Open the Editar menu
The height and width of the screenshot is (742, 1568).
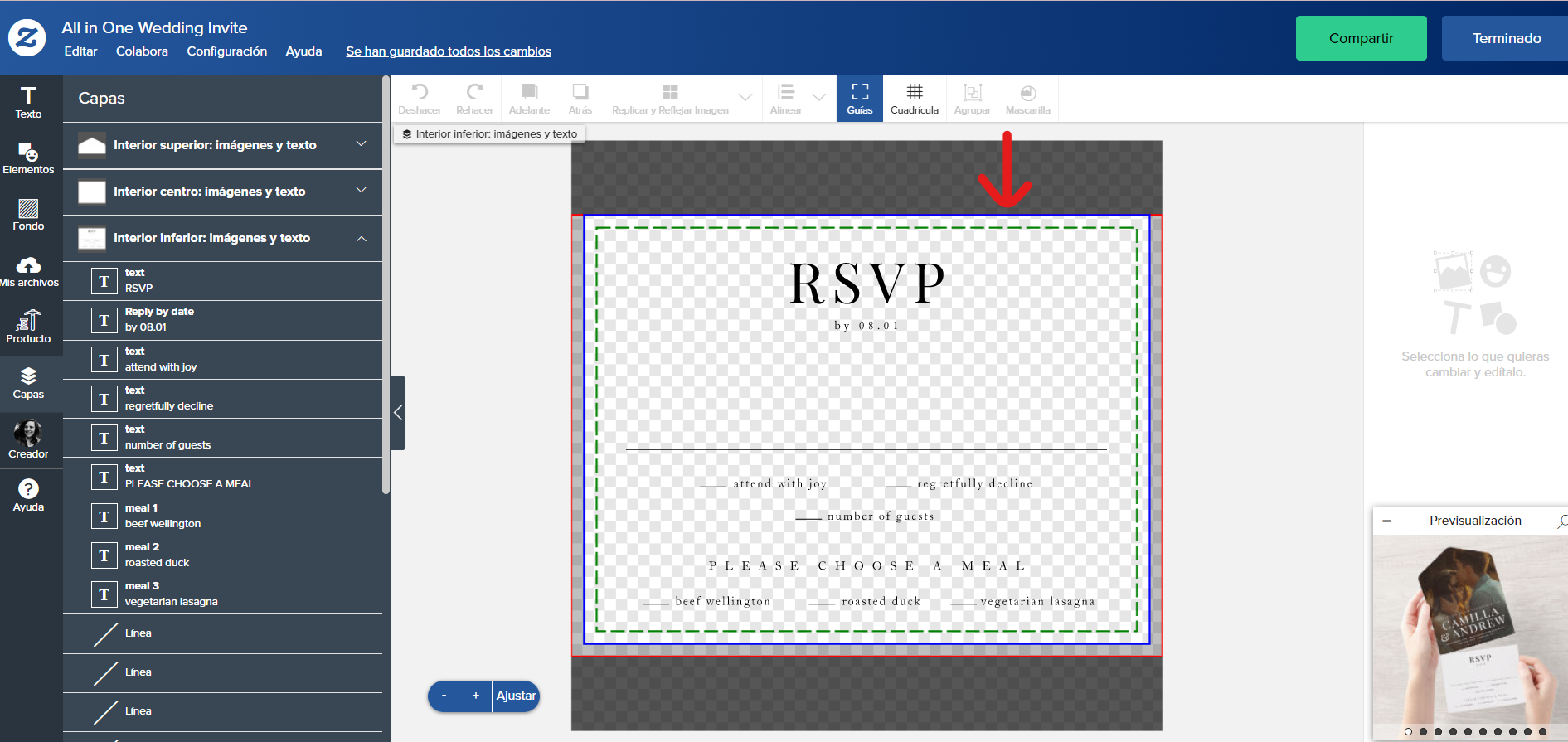pyautogui.click(x=80, y=51)
